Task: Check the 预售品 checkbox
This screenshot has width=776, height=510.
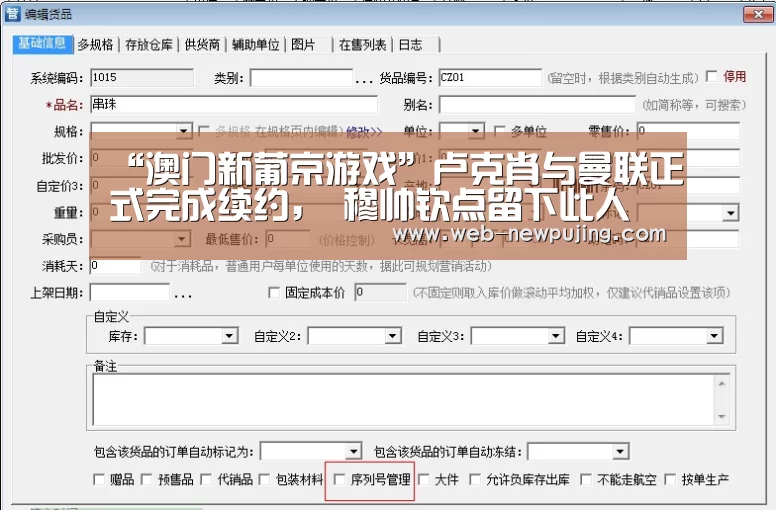Action: (146, 479)
